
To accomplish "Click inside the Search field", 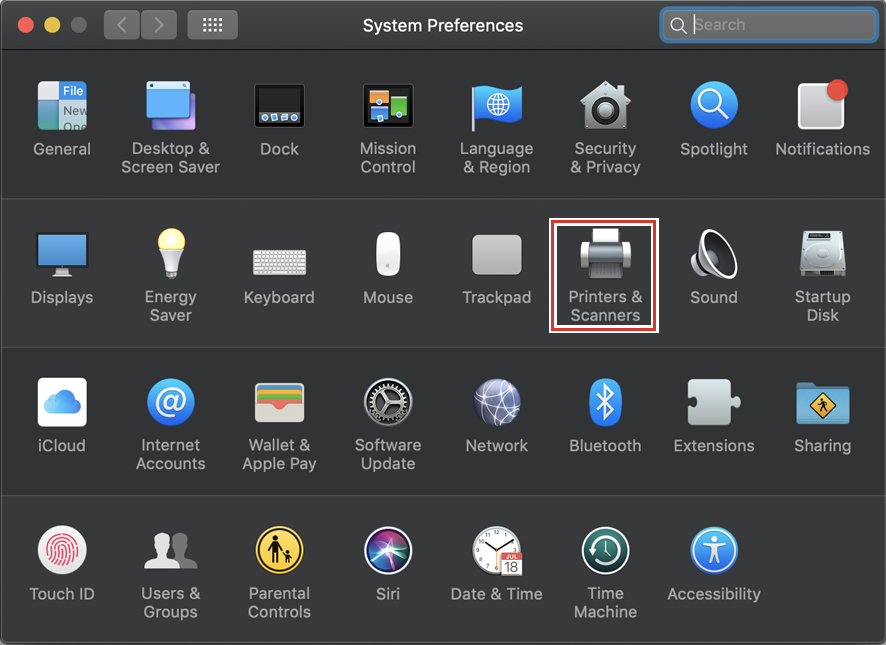I will click(x=770, y=24).
